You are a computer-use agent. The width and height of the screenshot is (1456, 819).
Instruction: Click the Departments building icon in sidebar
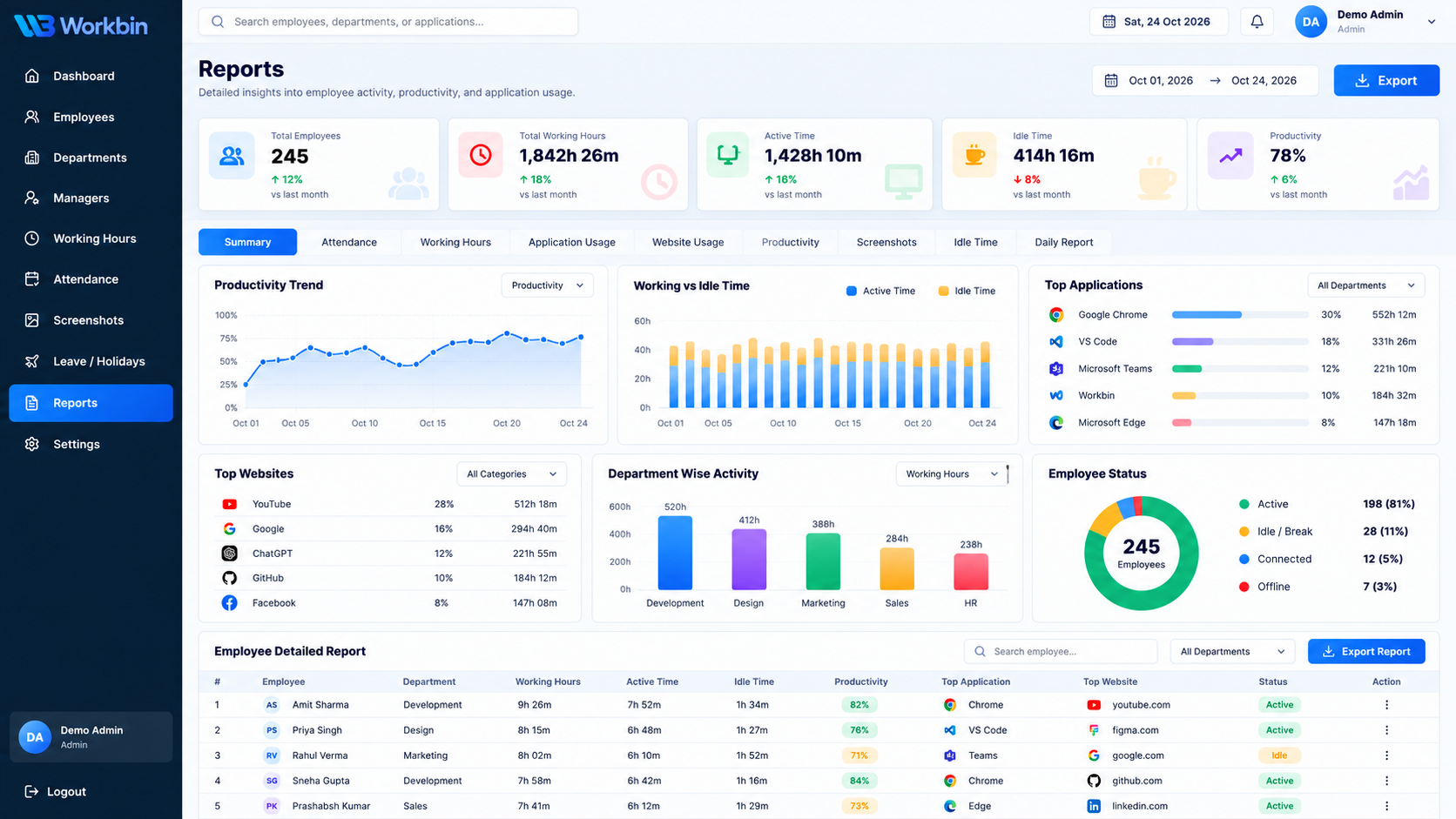[x=32, y=158]
